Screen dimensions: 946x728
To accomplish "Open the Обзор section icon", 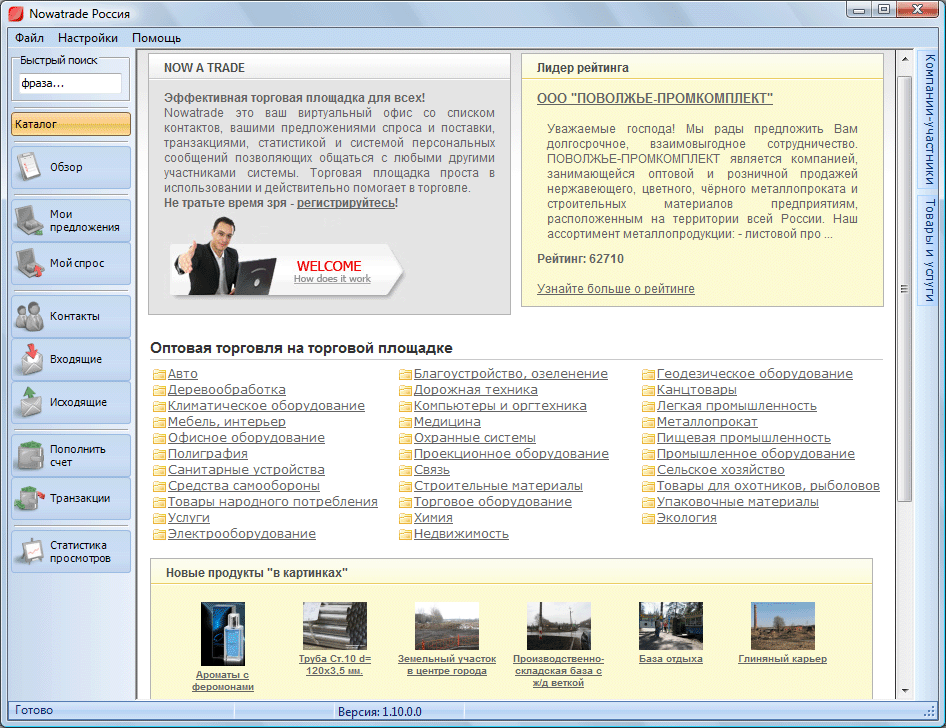I will (28, 167).
